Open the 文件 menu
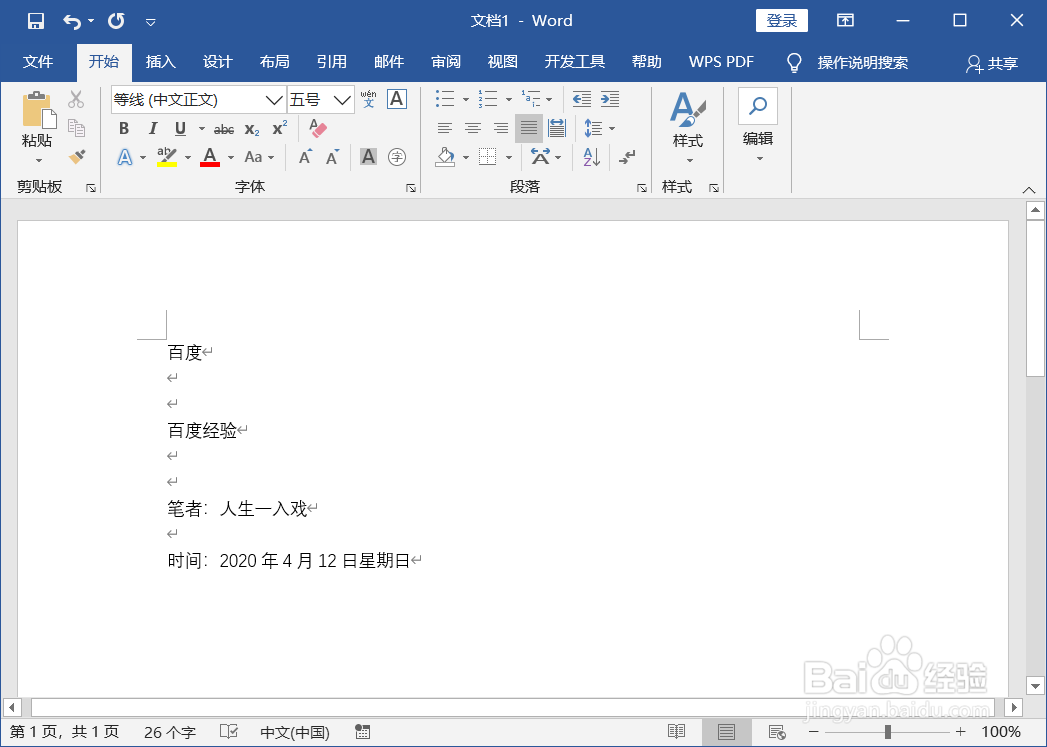This screenshot has width=1047, height=747. 38,62
